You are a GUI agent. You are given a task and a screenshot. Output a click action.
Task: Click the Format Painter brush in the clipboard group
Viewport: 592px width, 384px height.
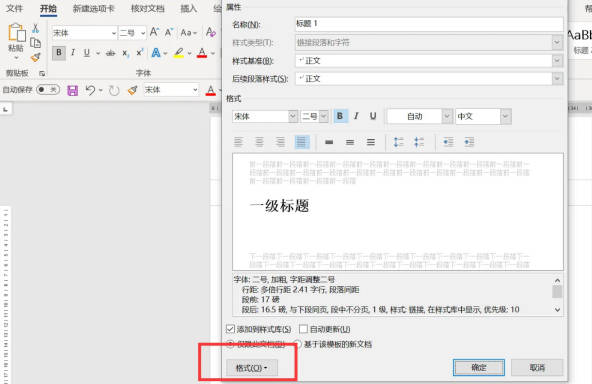(35, 57)
